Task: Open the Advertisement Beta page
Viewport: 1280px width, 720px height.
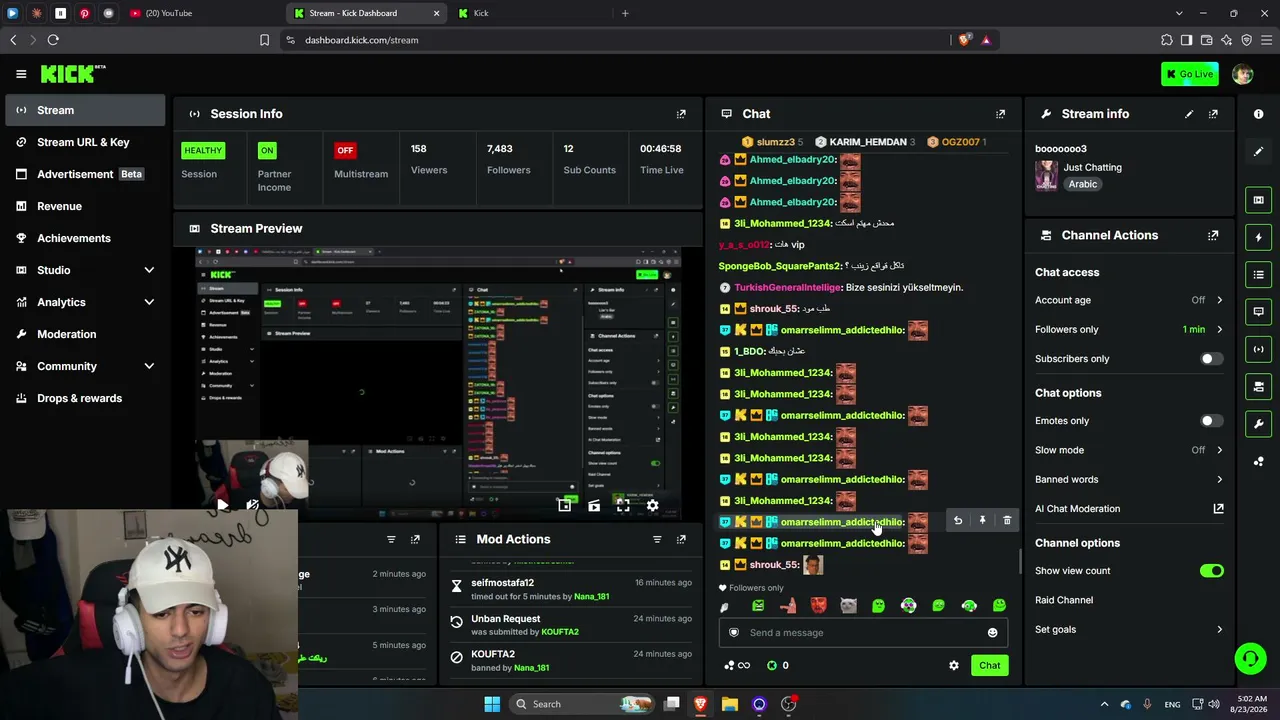Action: tap(85, 174)
